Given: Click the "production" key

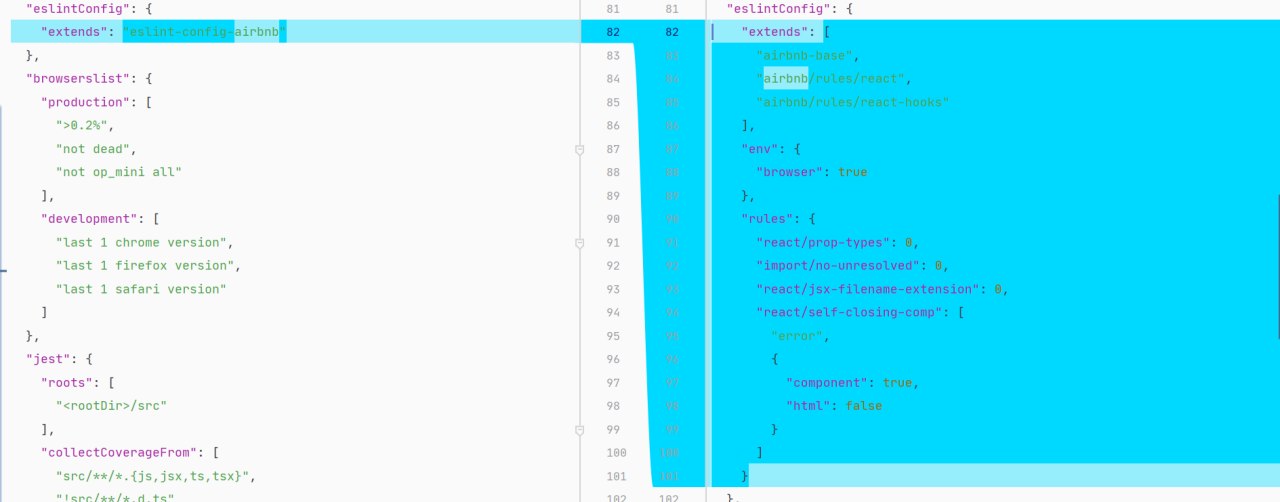Looking at the screenshot, I should [x=84, y=102].
